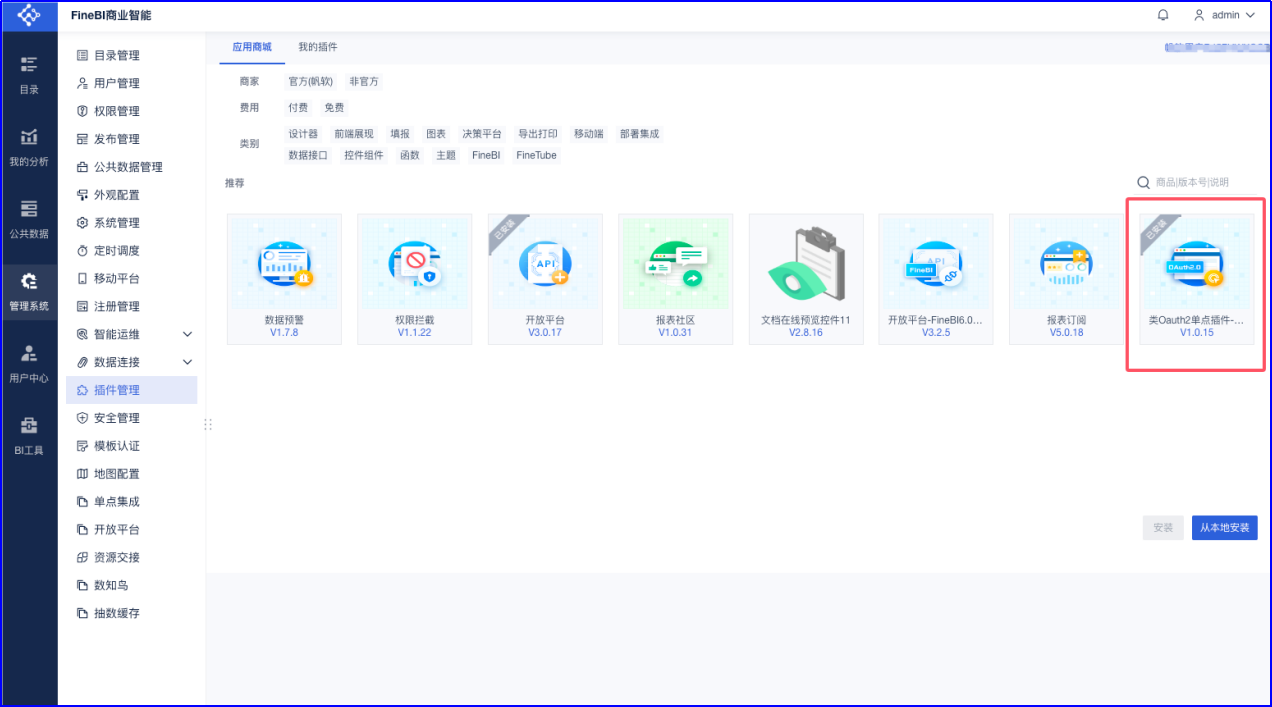Image resolution: width=1272 pixels, height=707 pixels.
Task: Open the 目录 section in left navigation
Action: point(29,75)
